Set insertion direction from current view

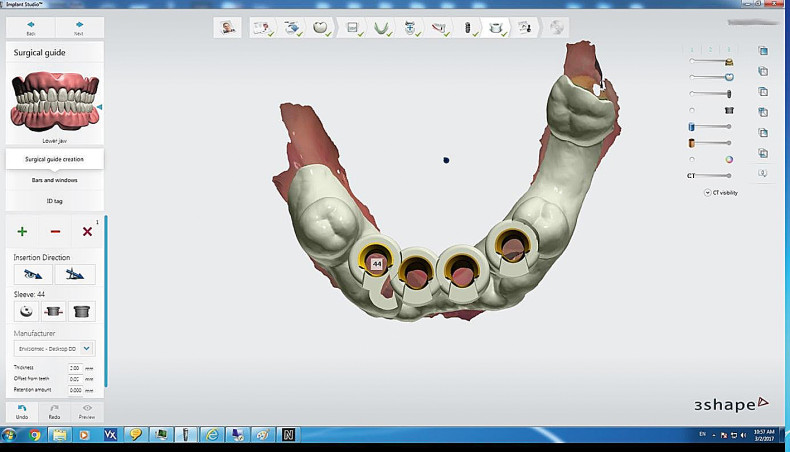point(33,274)
